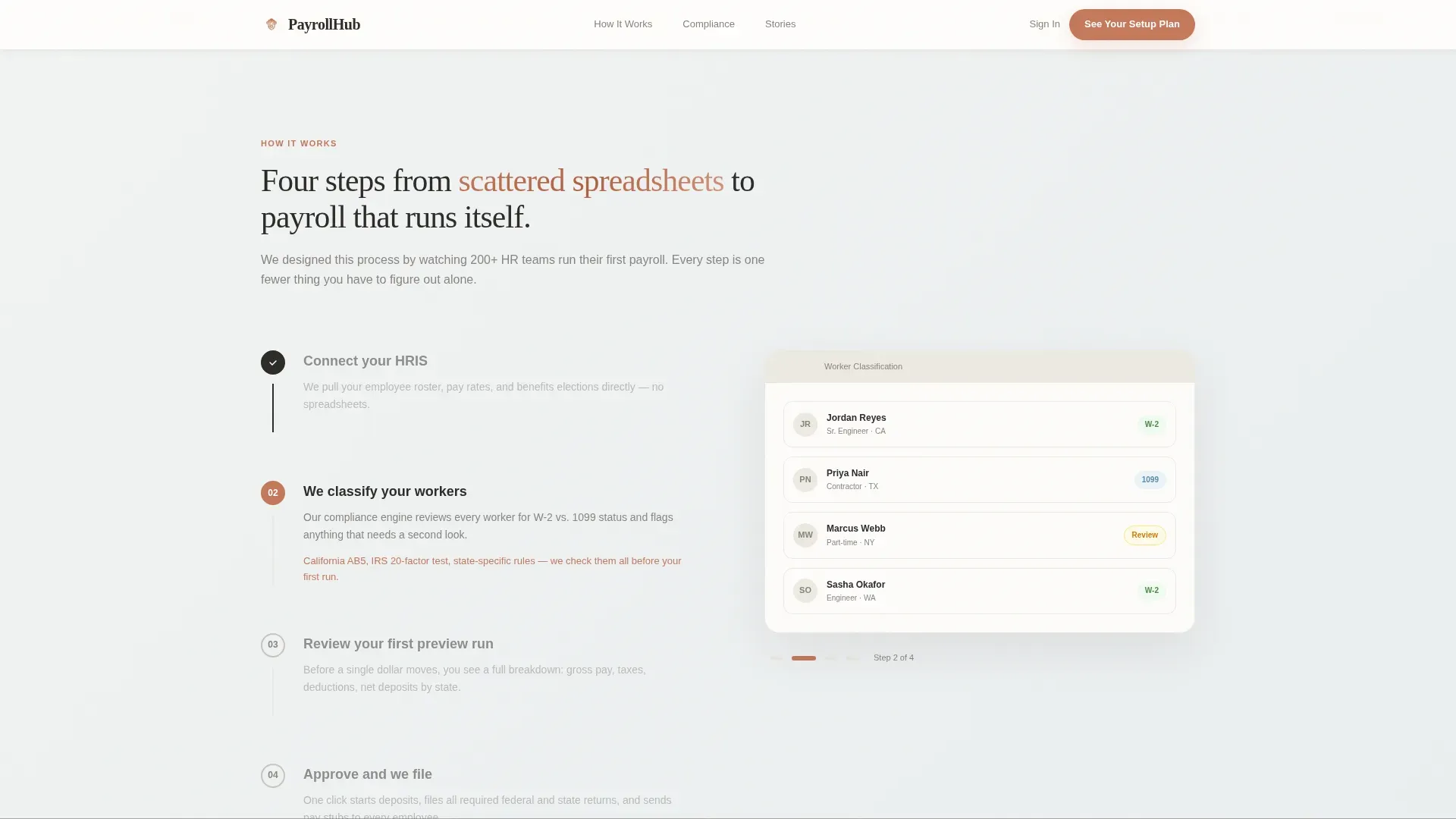
Task: Click the PN avatar for Priya Nair
Action: pos(805,480)
